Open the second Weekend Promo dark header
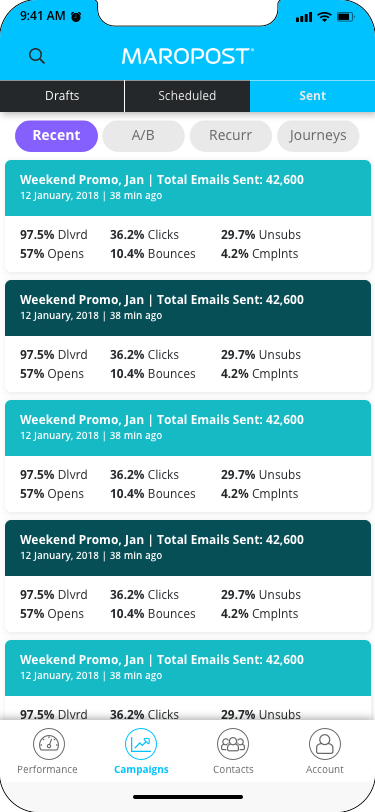 (188, 308)
